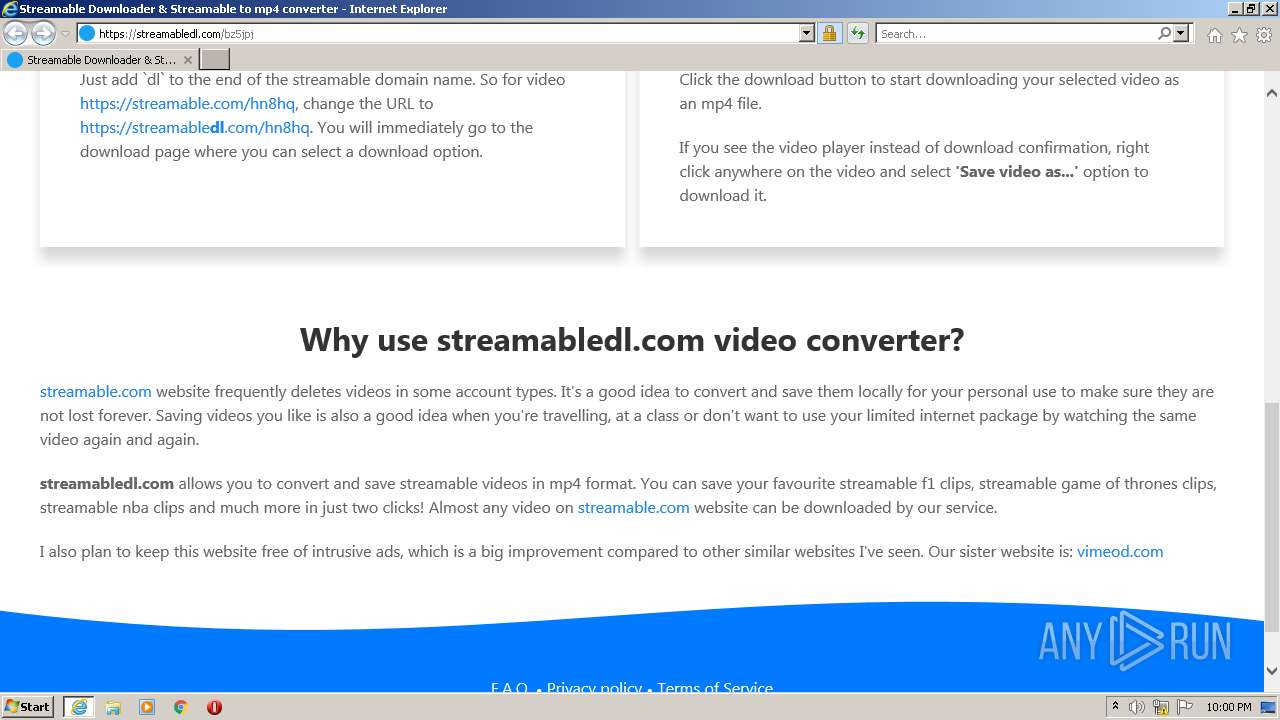Click the search magnifier icon

click(1164, 33)
